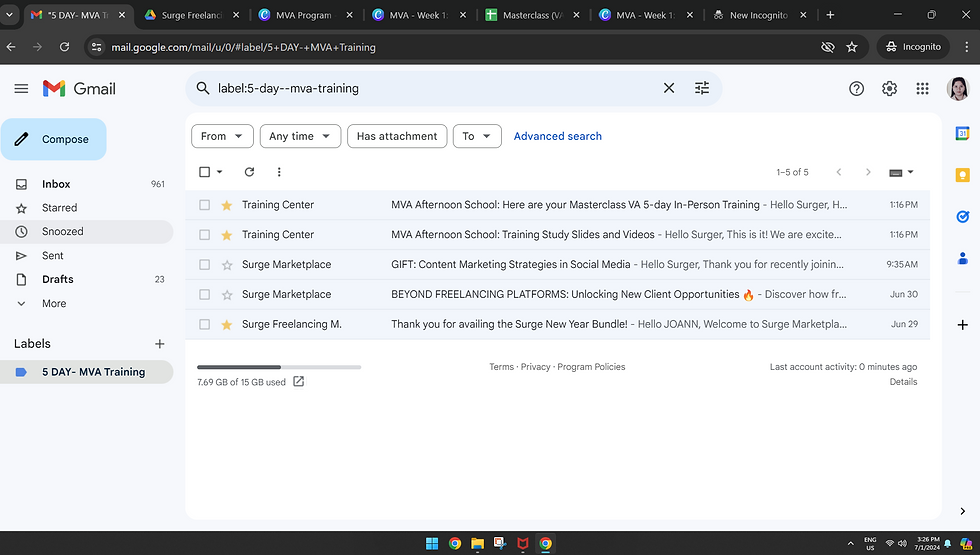Image resolution: width=980 pixels, height=555 pixels.
Task: Open the Drafts folder
Action: [87, 279]
